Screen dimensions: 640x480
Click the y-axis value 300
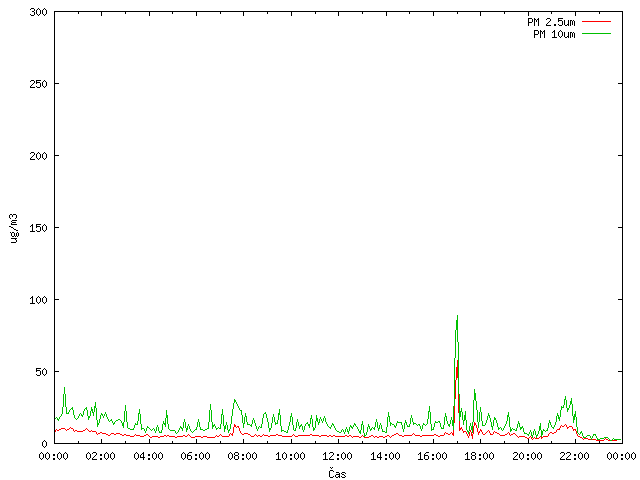(x=38, y=12)
